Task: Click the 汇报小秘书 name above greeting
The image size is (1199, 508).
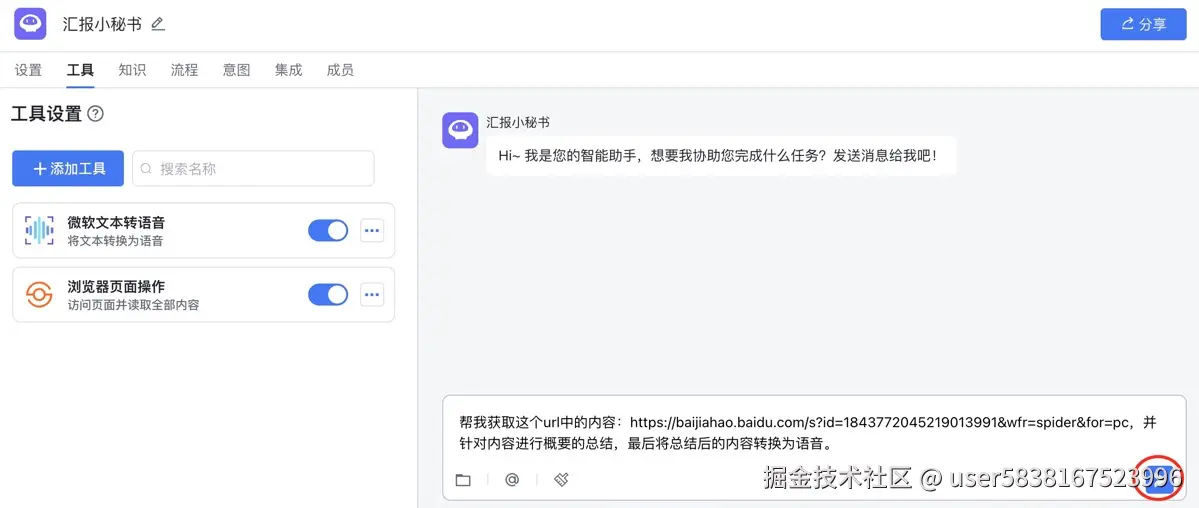Action: [518, 122]
